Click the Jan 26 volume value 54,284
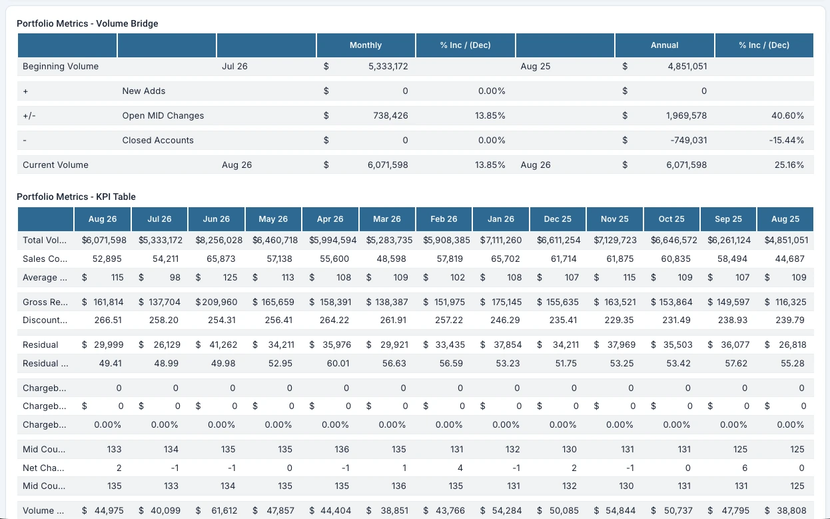Screen dimensions: 830x519 [507, 511]
